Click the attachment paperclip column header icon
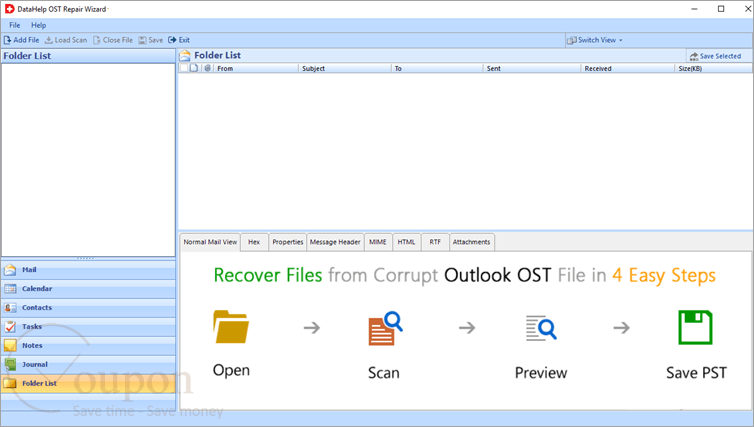Image resolution: width=754 pixels, height=427 pixels. pyautogui.click(x=207, y=68)
